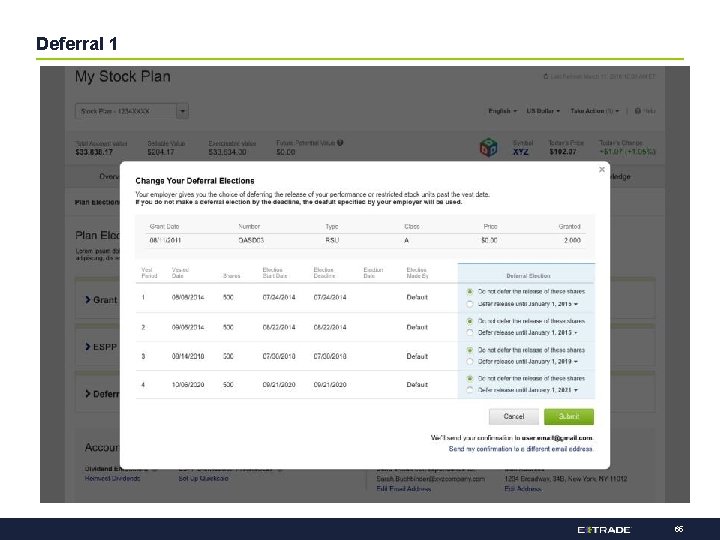Click election deadline 09/21/2020
The height and width of the screenshot is (540, 720).
[330, 385]
